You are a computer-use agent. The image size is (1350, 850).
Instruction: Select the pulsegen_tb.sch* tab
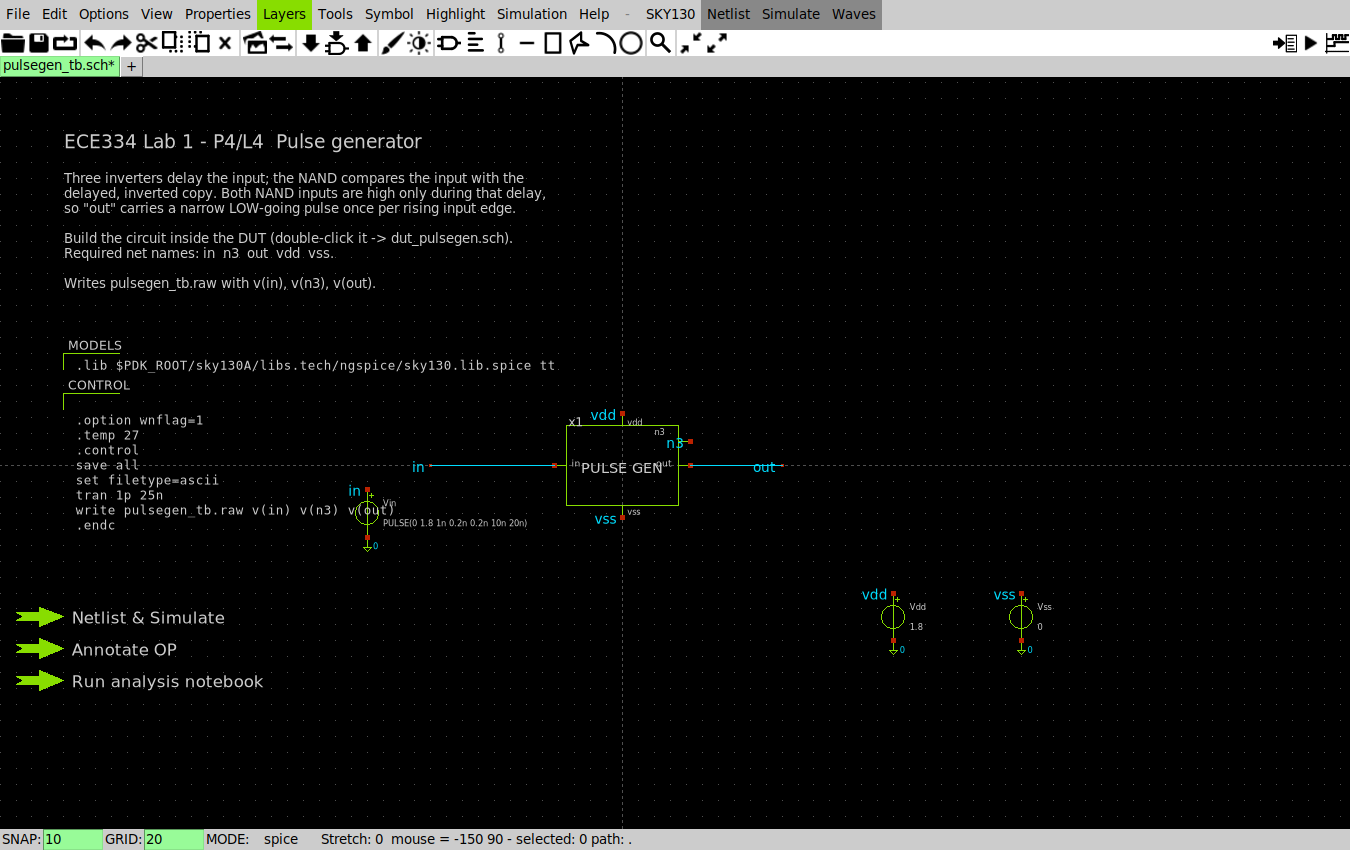pyautogui.click(x=59, y=66)
